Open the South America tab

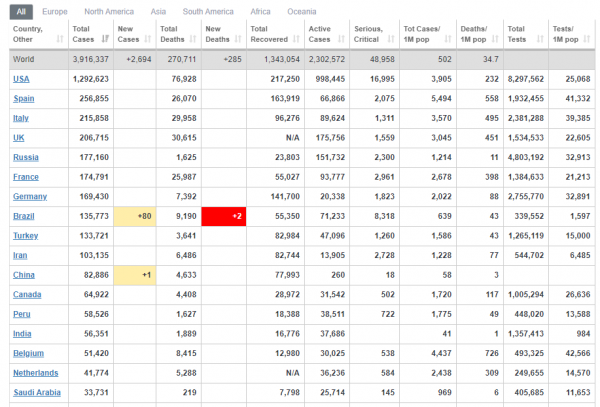208,12
